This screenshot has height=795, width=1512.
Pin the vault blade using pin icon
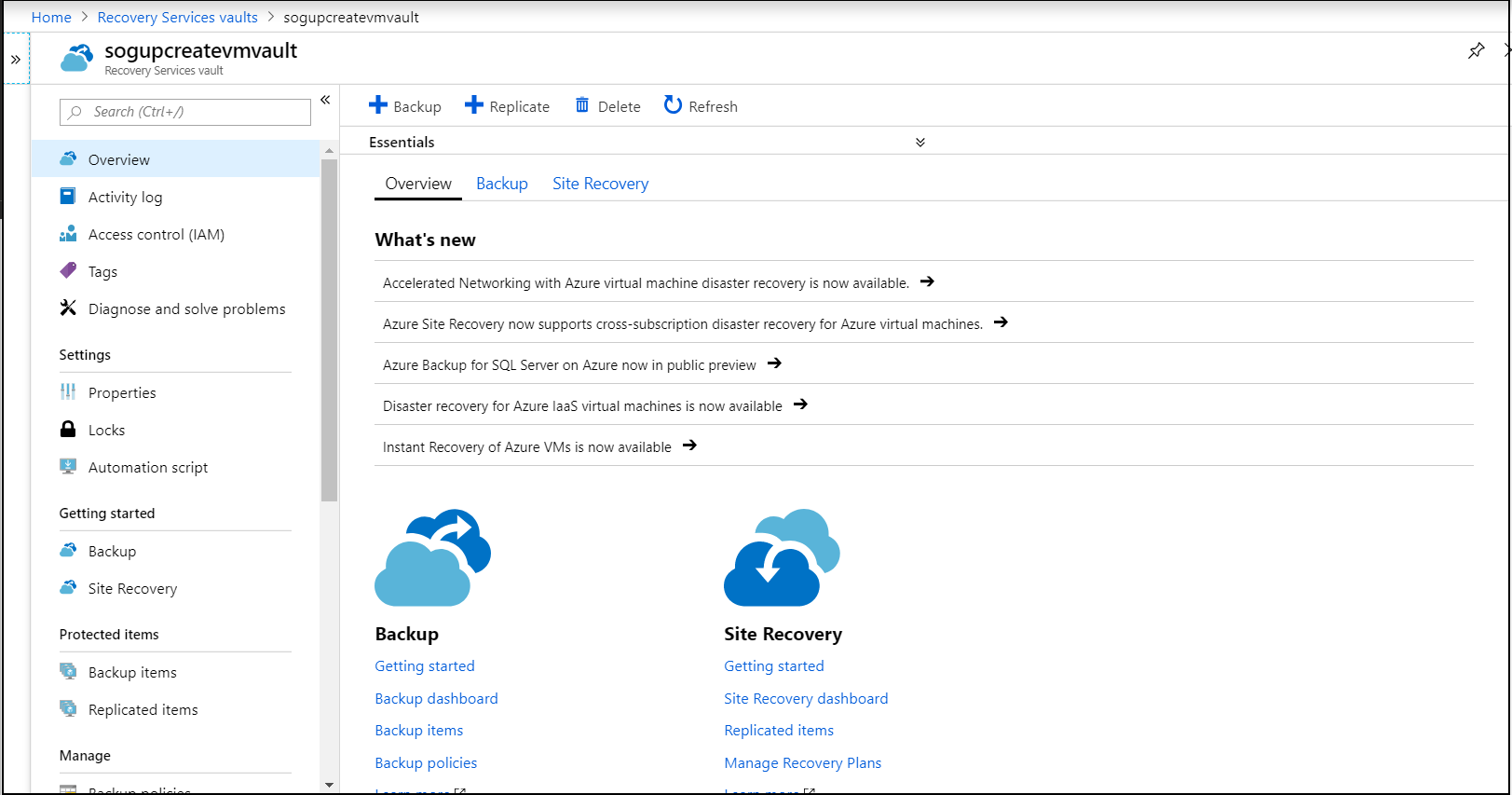tap(1476, 51)
